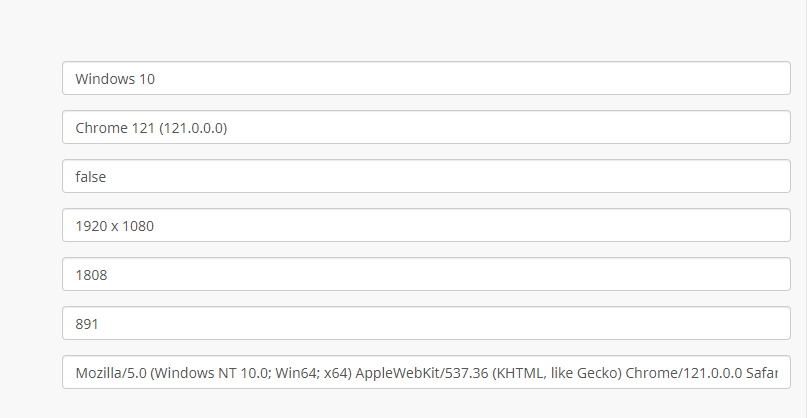Select the Mozilla/5.0 user agent field
Screen dimensions: 809x418
point(426,372)
